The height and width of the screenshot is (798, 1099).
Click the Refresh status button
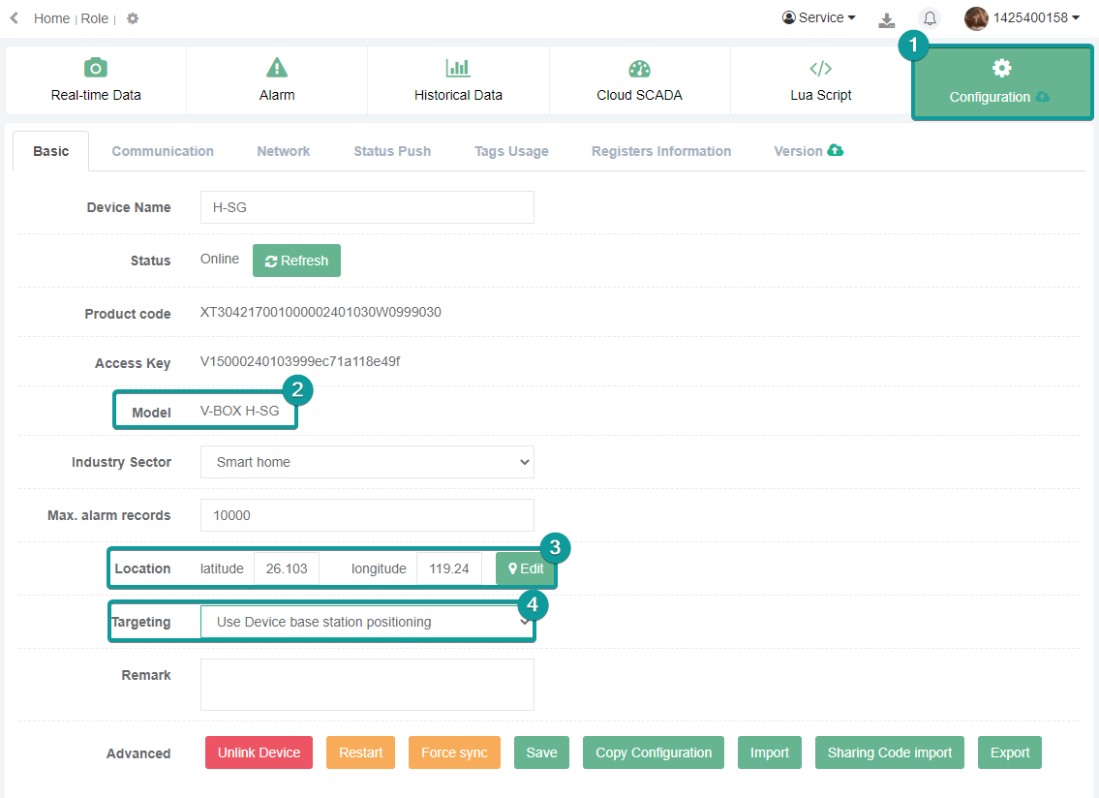pos(296,260)
